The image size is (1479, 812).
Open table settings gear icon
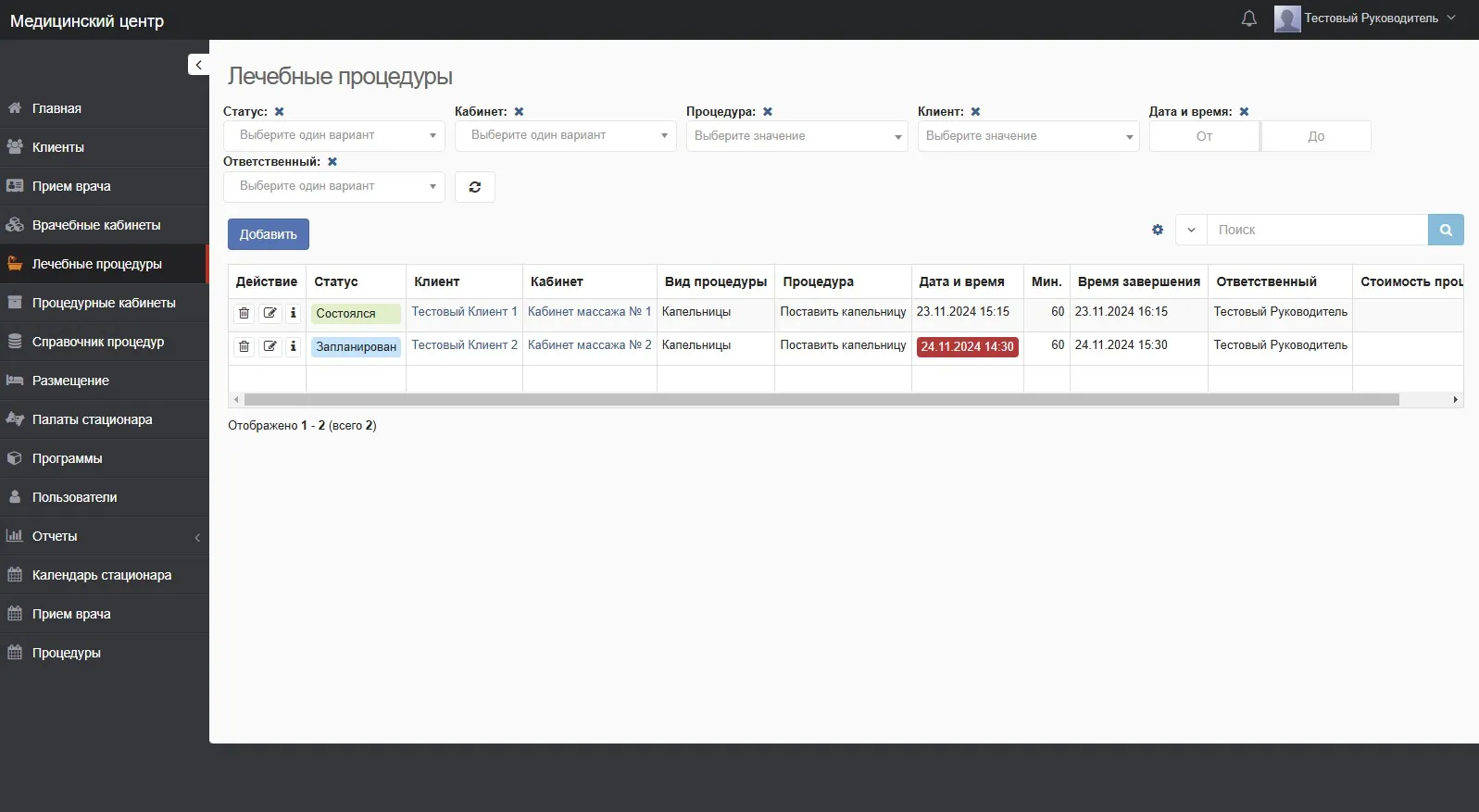pos(1157,230)
